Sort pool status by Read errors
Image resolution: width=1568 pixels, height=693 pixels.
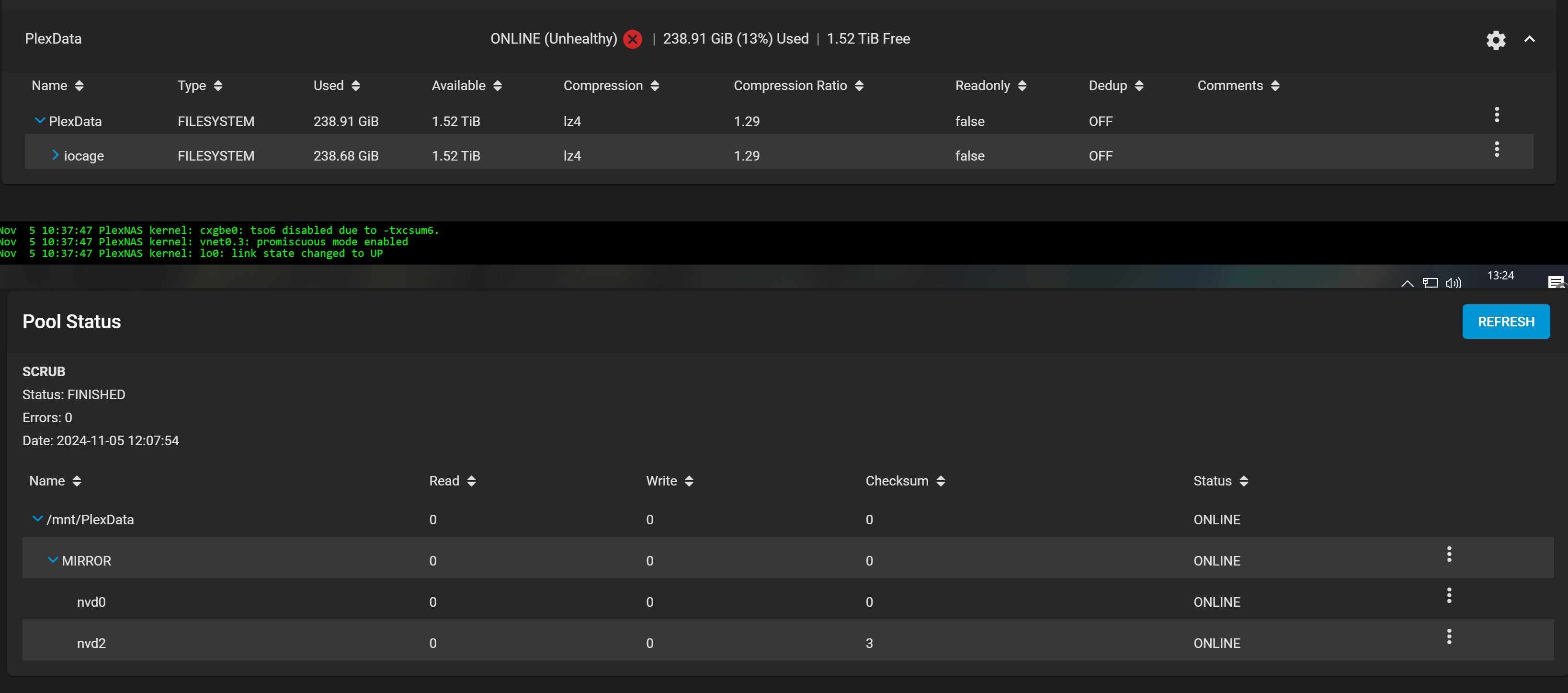[x=452, y=481]
